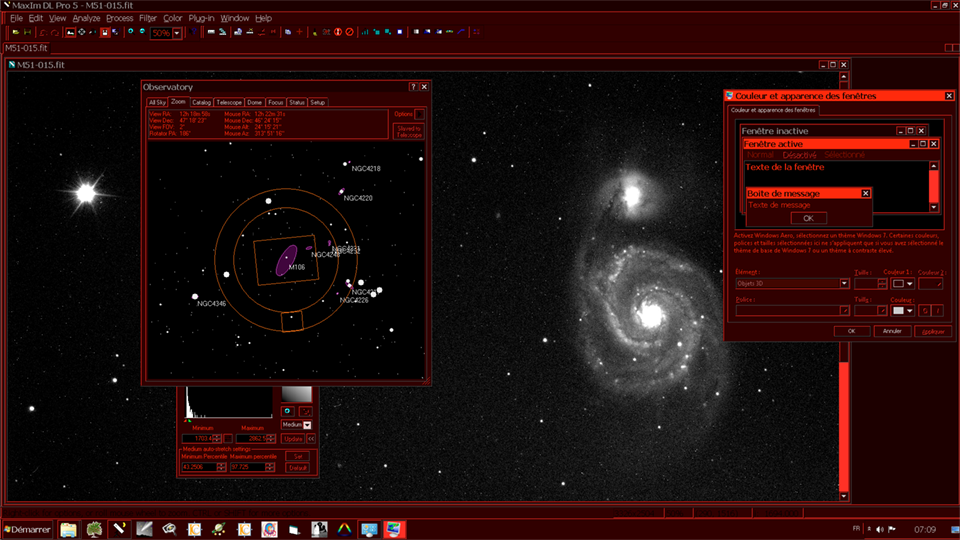
Task: Click the context Help pointer icon
Action: [x=193, y=32]
